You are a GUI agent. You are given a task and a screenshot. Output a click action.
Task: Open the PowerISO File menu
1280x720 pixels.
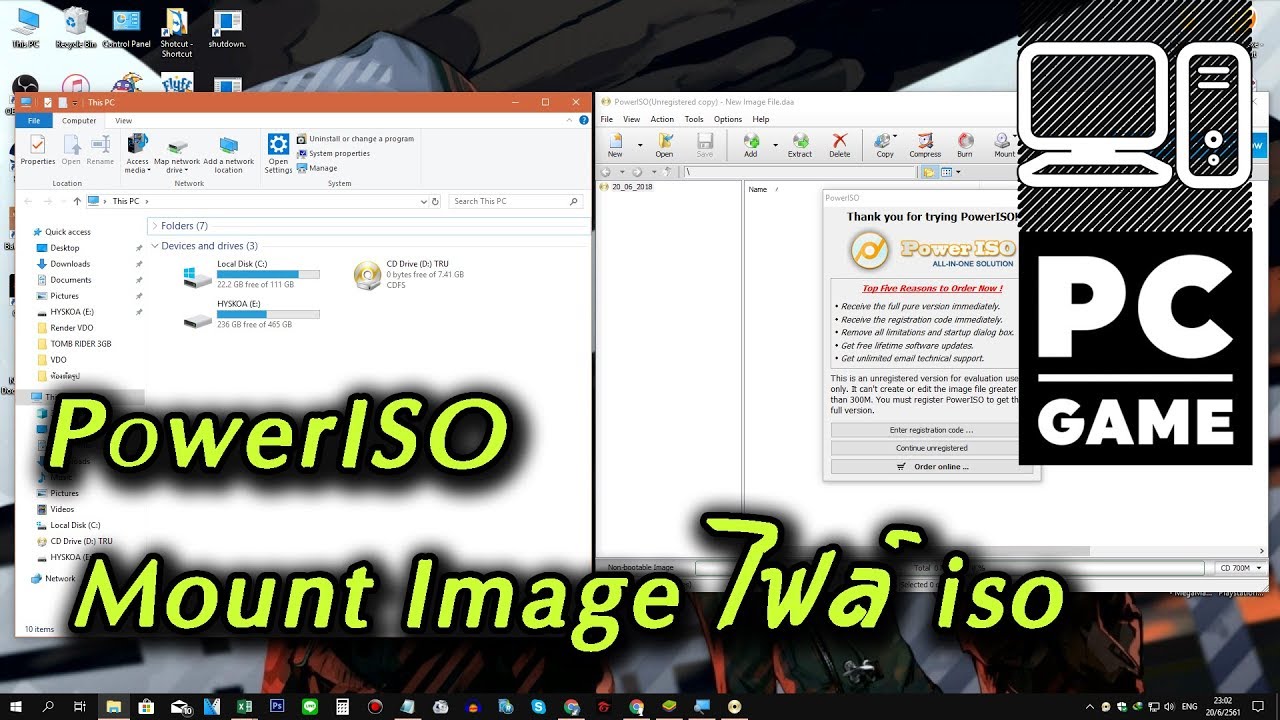(x=606, y=119)
